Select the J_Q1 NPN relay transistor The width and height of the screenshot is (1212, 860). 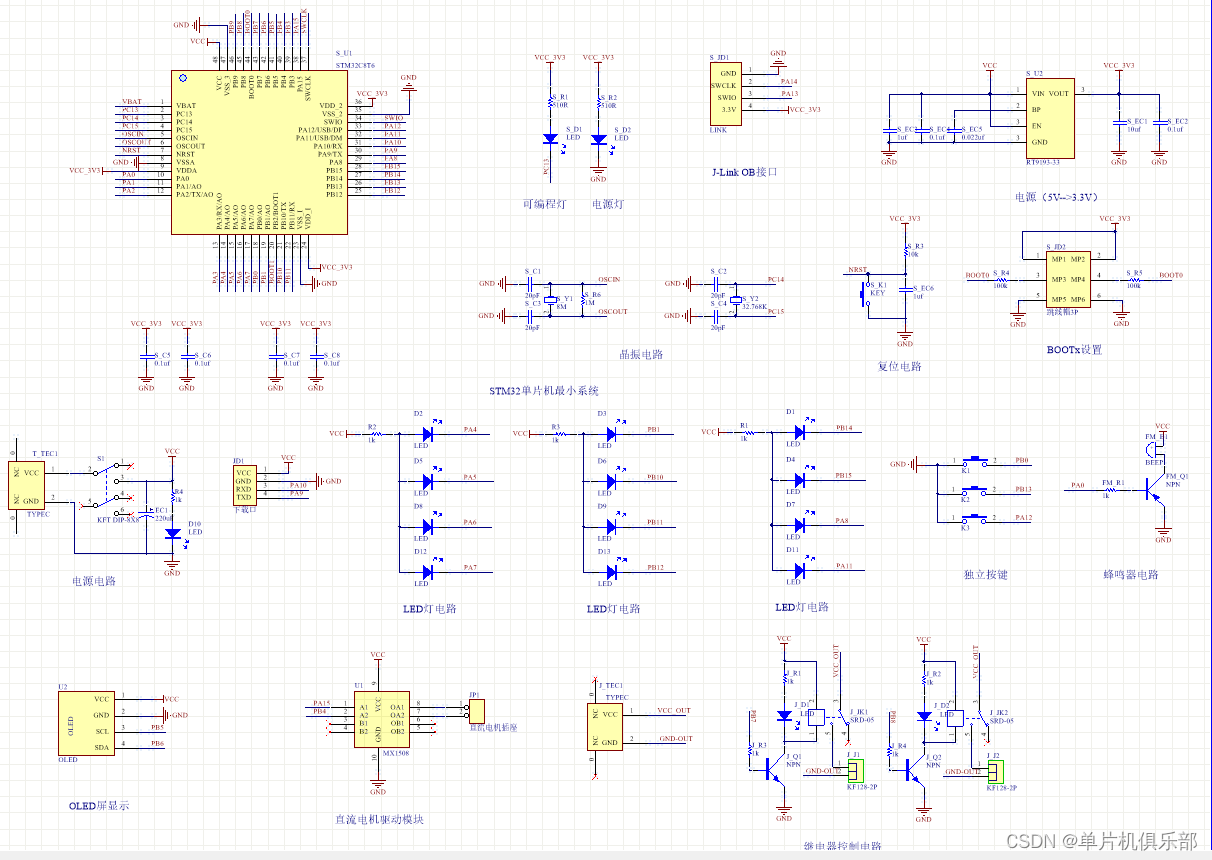point(775,769)
